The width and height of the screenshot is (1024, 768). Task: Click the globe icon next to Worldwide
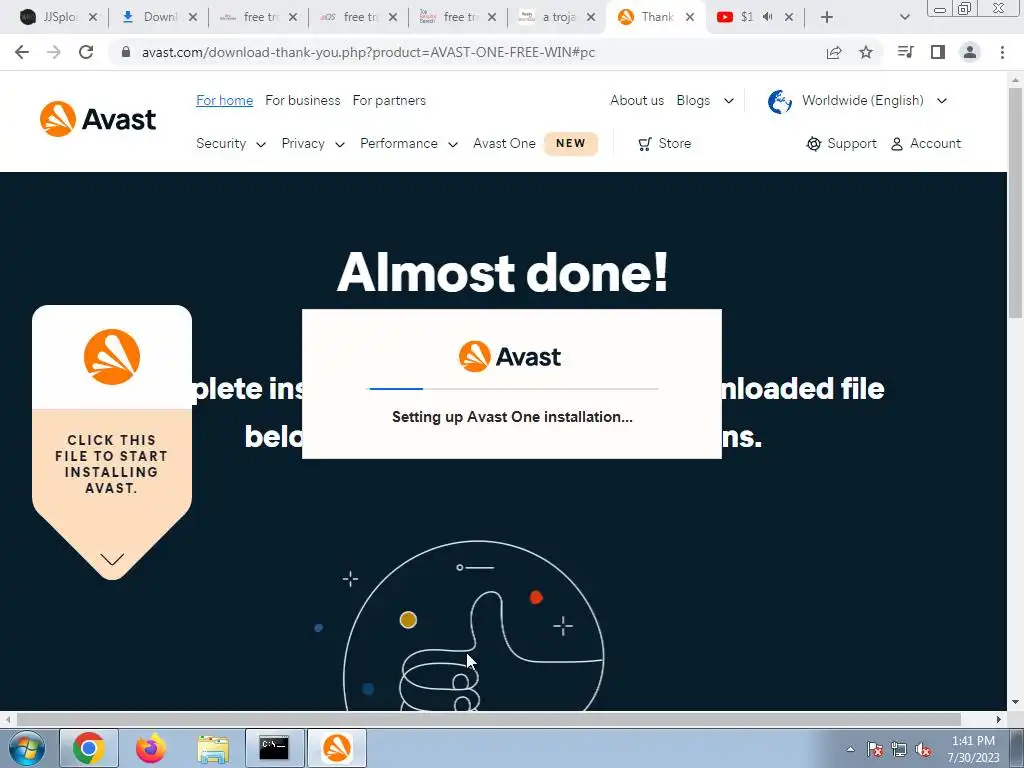780,101
